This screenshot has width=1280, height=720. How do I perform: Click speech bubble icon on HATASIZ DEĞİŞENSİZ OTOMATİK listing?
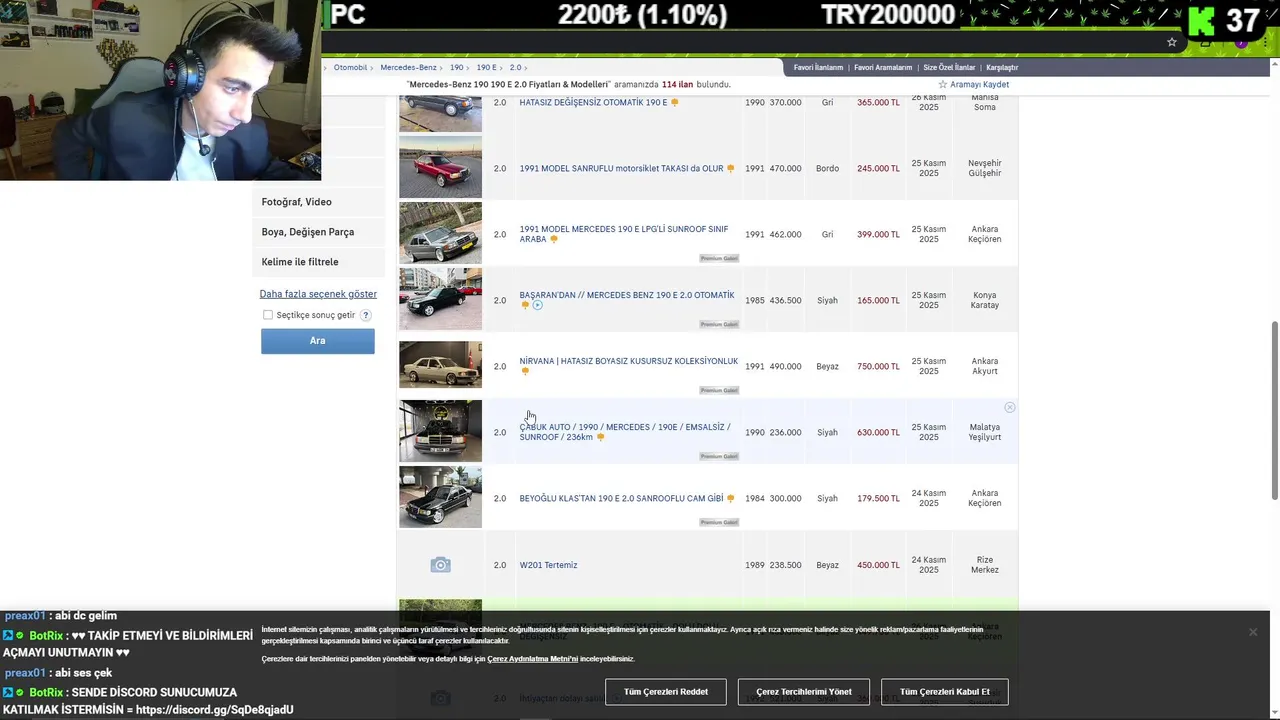[674, 103]
